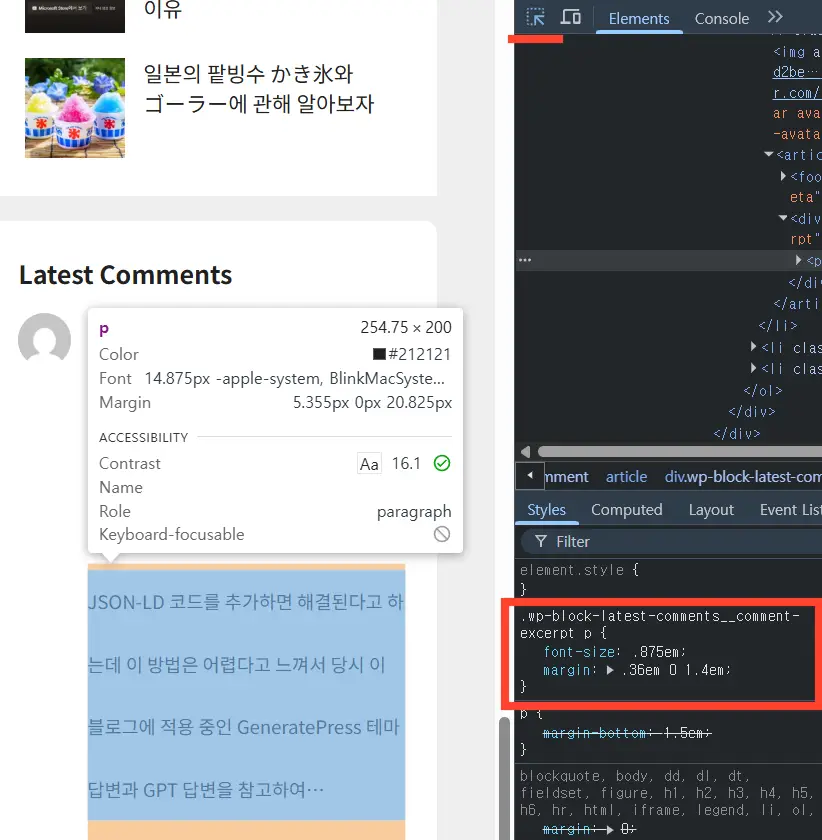
Task: Collapse the <article> element in DOM tree
Action: pos(768,155)
